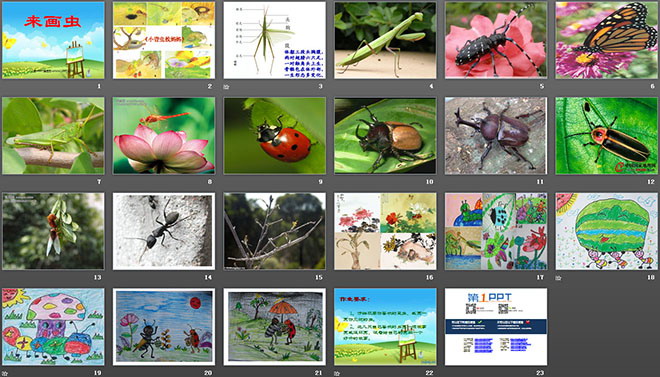
Task: Select slide 21 with the bugs under an umbrella
Action: click(274, 327)
